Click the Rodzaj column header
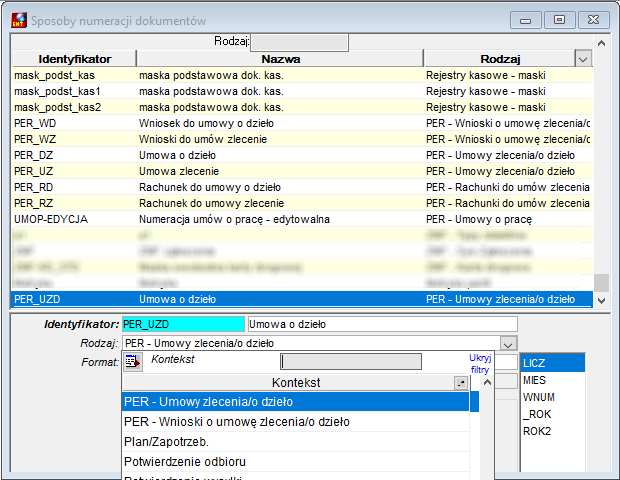 click(500, 59)
